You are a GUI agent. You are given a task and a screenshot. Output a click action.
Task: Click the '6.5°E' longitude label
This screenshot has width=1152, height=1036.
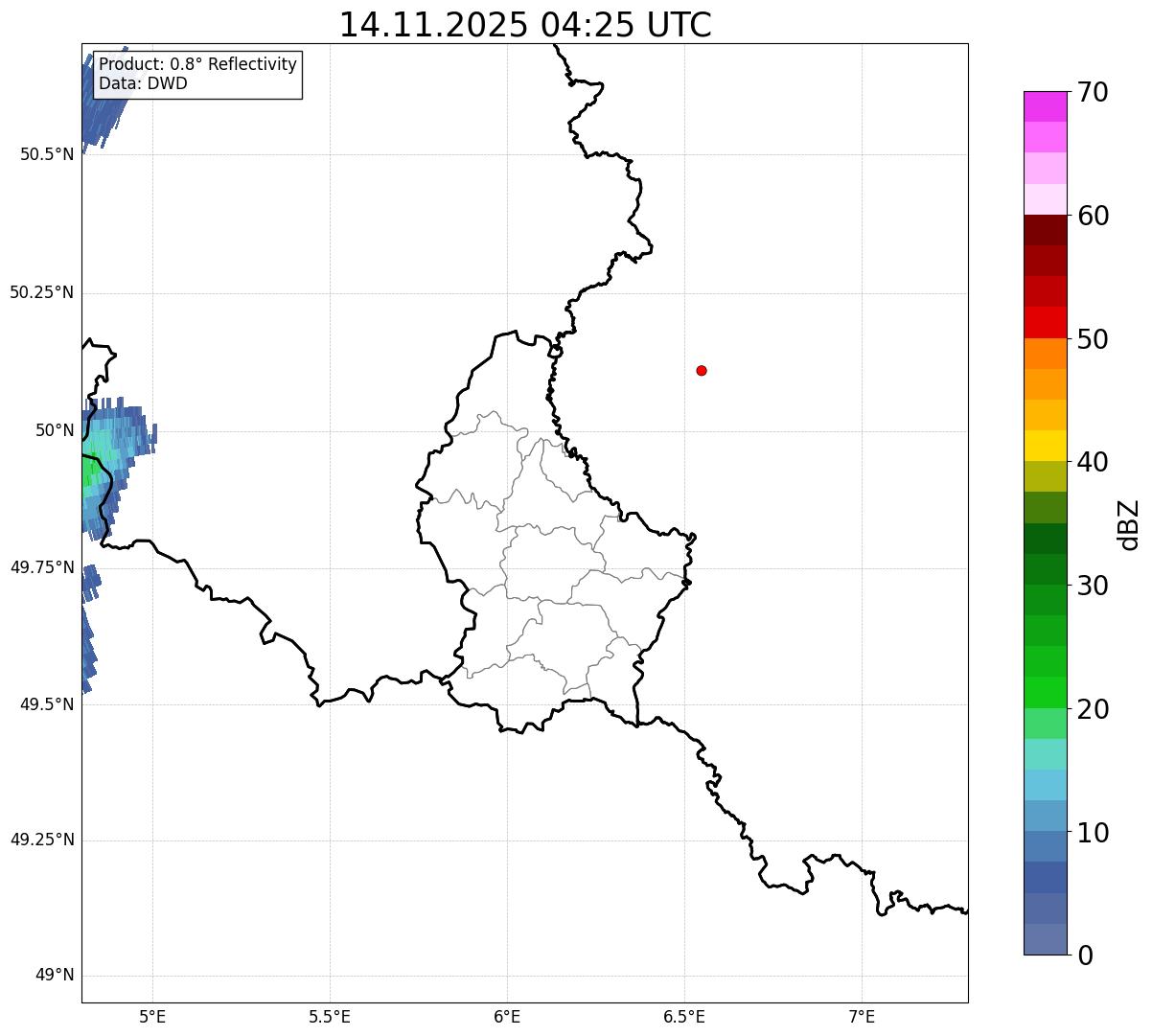[x=684, y=1016]
